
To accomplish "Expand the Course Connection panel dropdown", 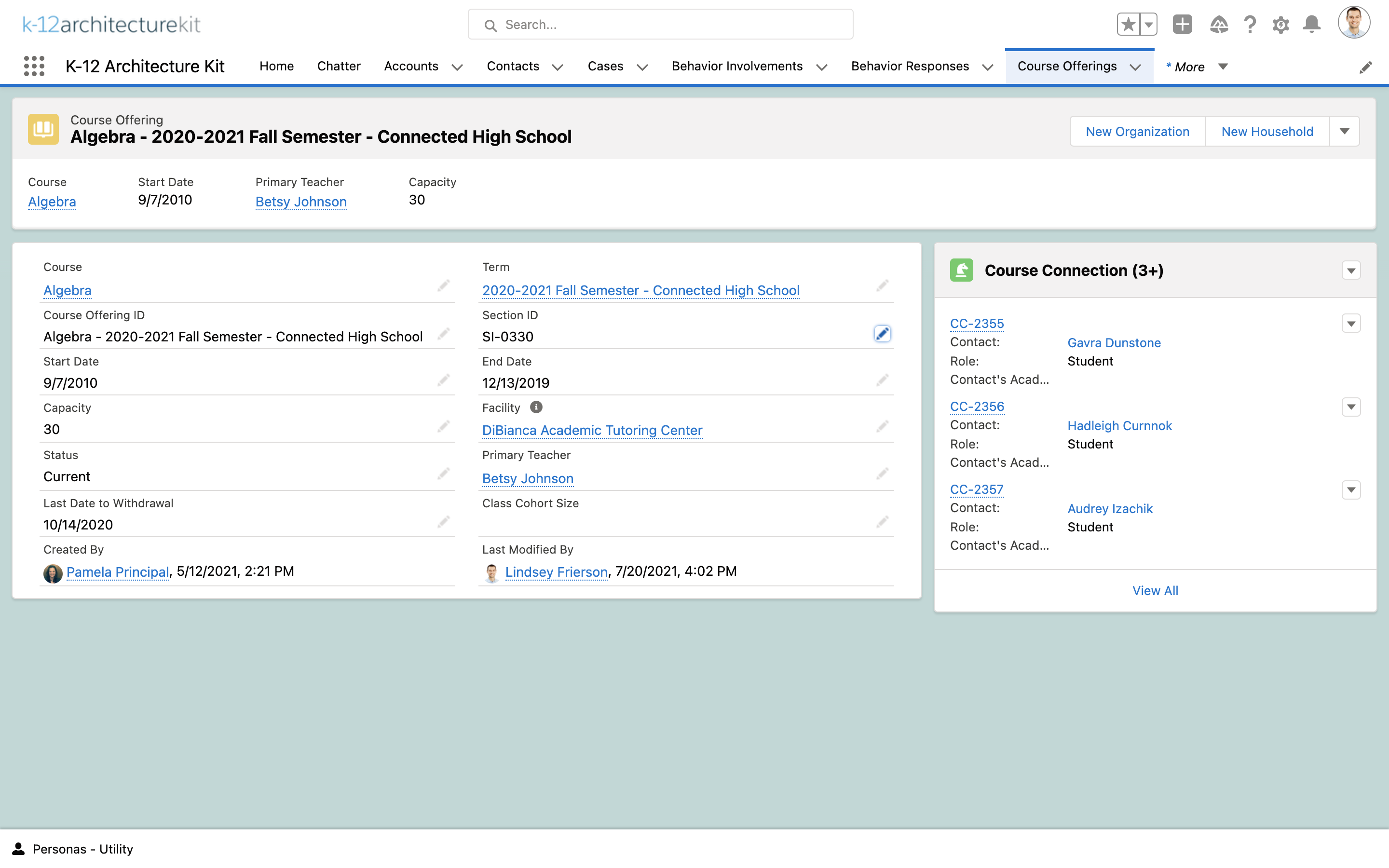I will point(1351,271).
